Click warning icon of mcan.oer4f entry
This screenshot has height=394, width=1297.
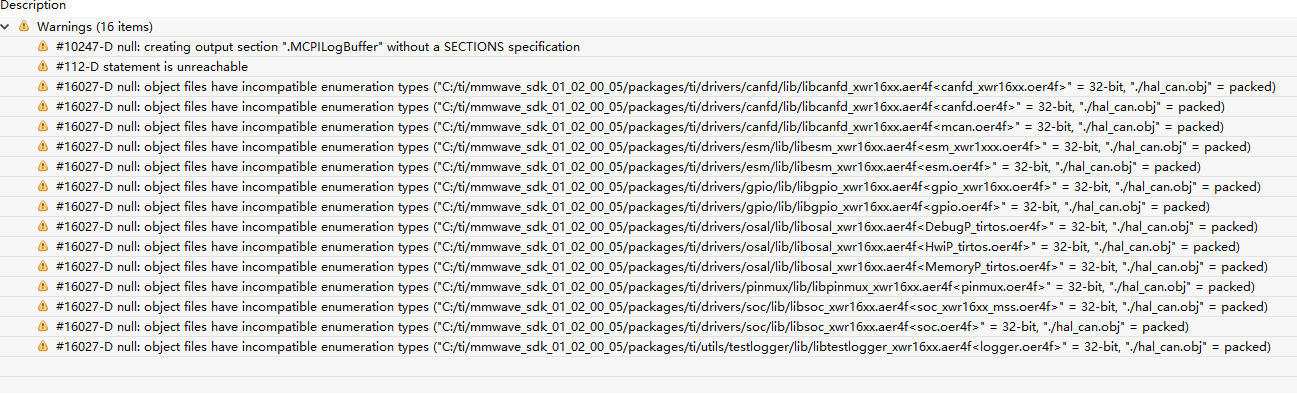pos(42,127)
